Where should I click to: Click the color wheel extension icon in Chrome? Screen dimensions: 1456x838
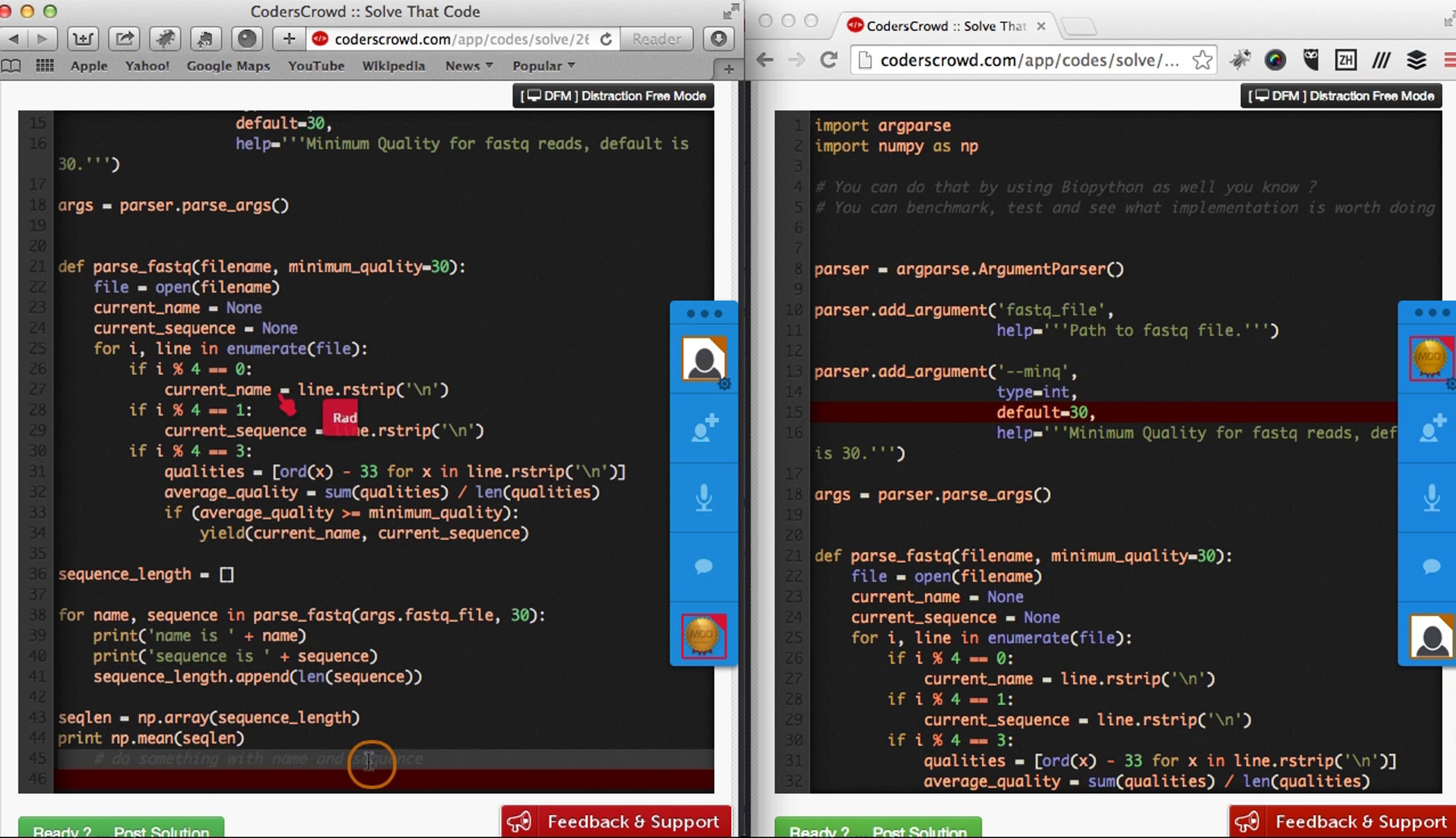click(x=1275, y=60)
